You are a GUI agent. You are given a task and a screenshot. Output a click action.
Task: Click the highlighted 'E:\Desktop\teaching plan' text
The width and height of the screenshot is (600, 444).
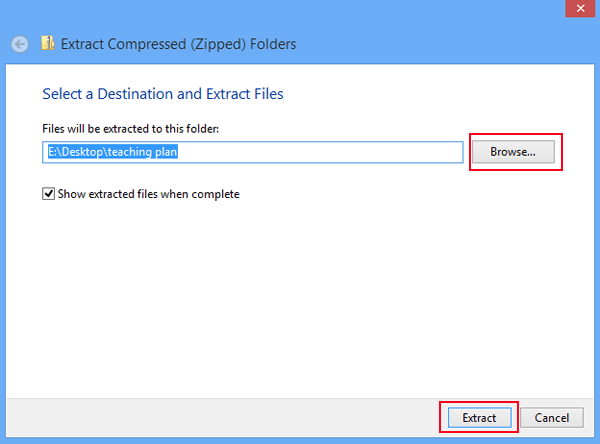coord(112,152)
